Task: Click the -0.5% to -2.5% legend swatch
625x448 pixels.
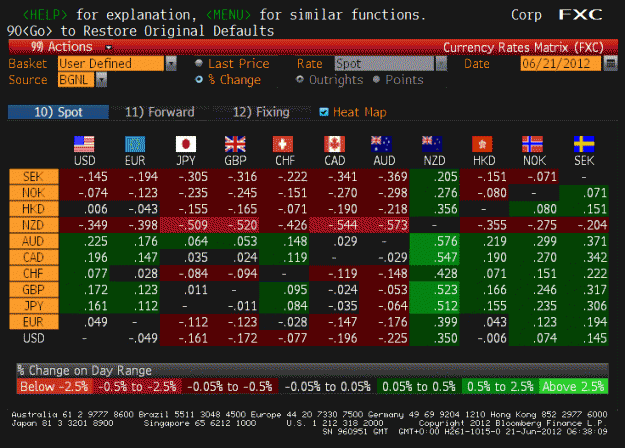Action: 137,386
